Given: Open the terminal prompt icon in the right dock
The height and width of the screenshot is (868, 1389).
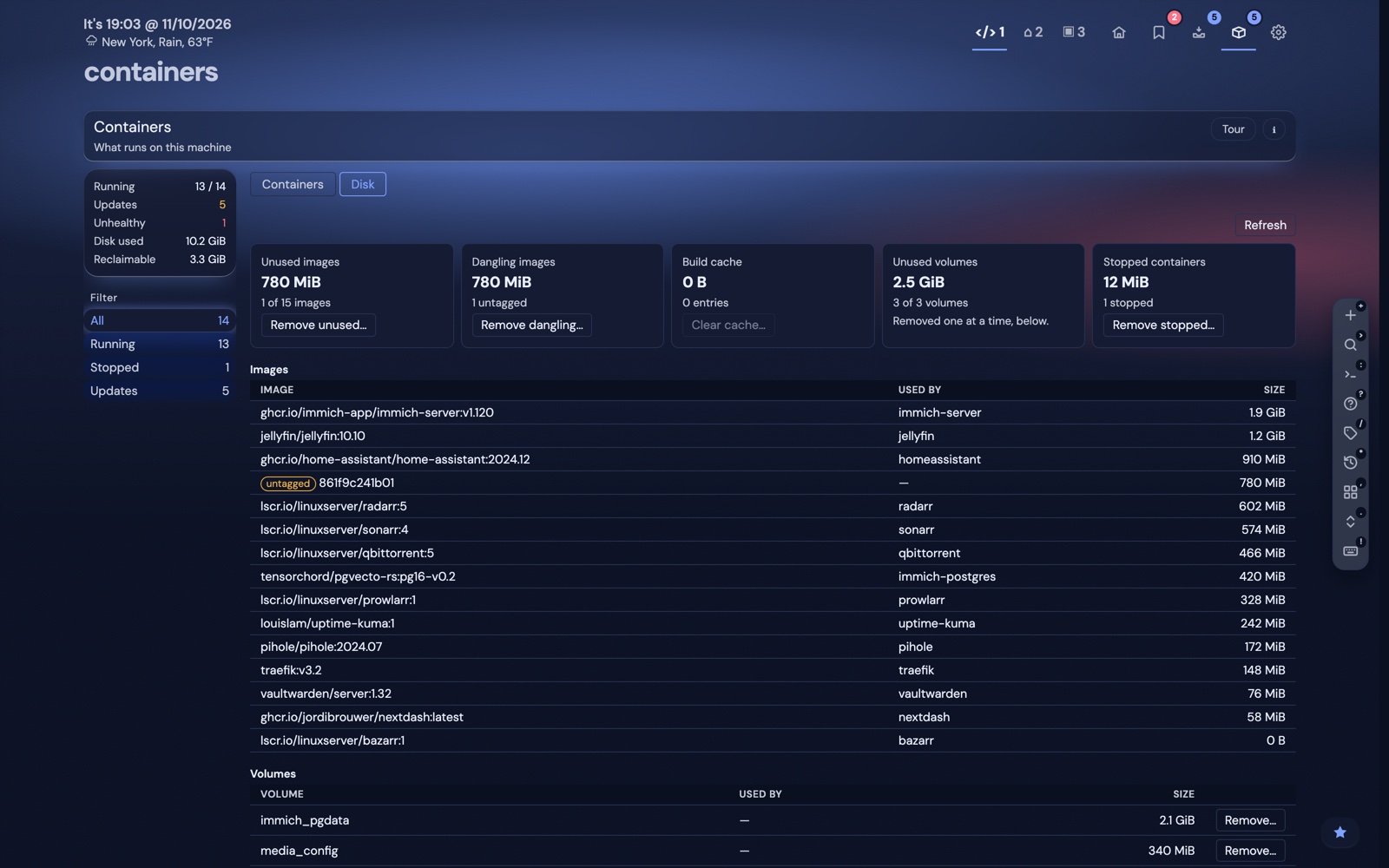Looking at the screenshot, I should click(x=1351, y=374).
